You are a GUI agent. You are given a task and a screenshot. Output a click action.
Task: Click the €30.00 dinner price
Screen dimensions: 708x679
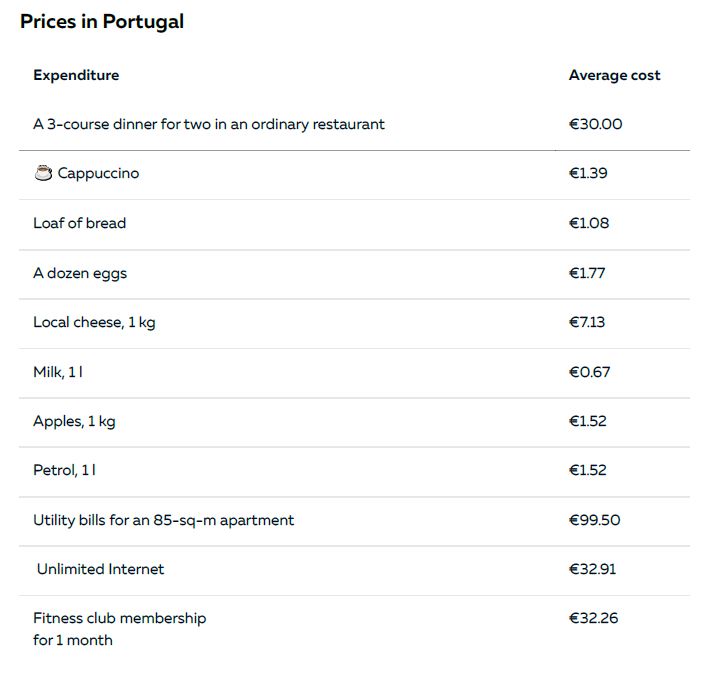pos(596,124)
